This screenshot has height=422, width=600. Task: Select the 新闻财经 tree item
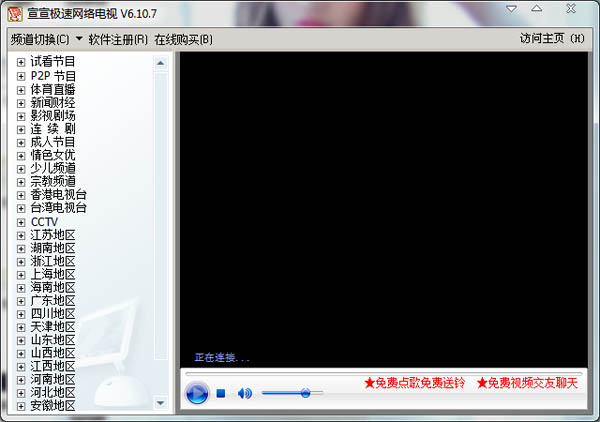click(x=52, y=103)
